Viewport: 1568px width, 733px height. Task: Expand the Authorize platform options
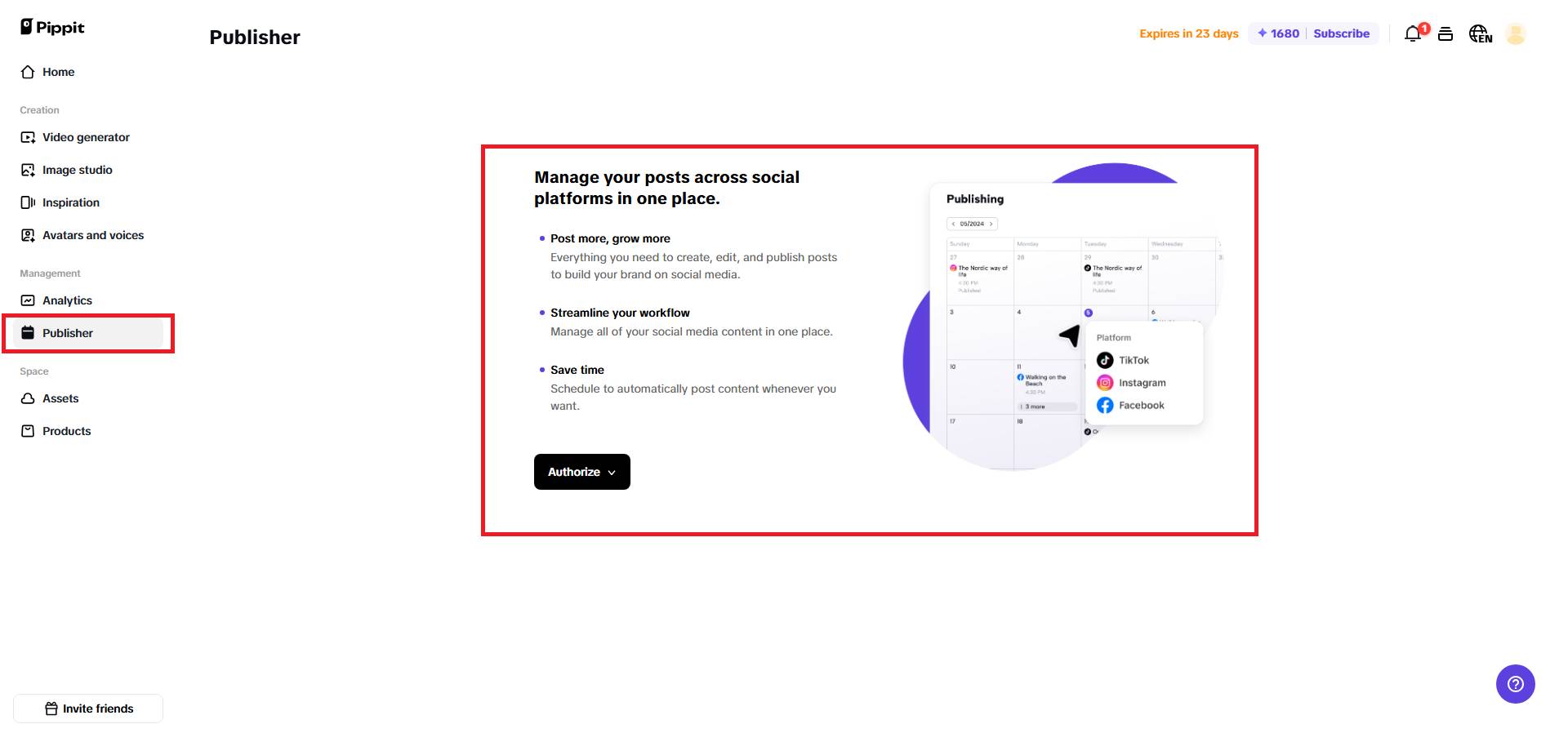[581, 472]
